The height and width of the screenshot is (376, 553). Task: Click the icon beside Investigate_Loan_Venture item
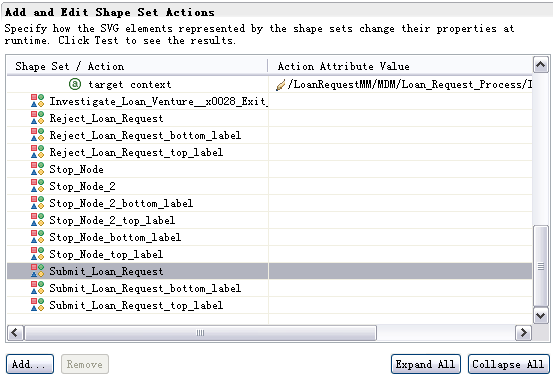tap(37, 101)
